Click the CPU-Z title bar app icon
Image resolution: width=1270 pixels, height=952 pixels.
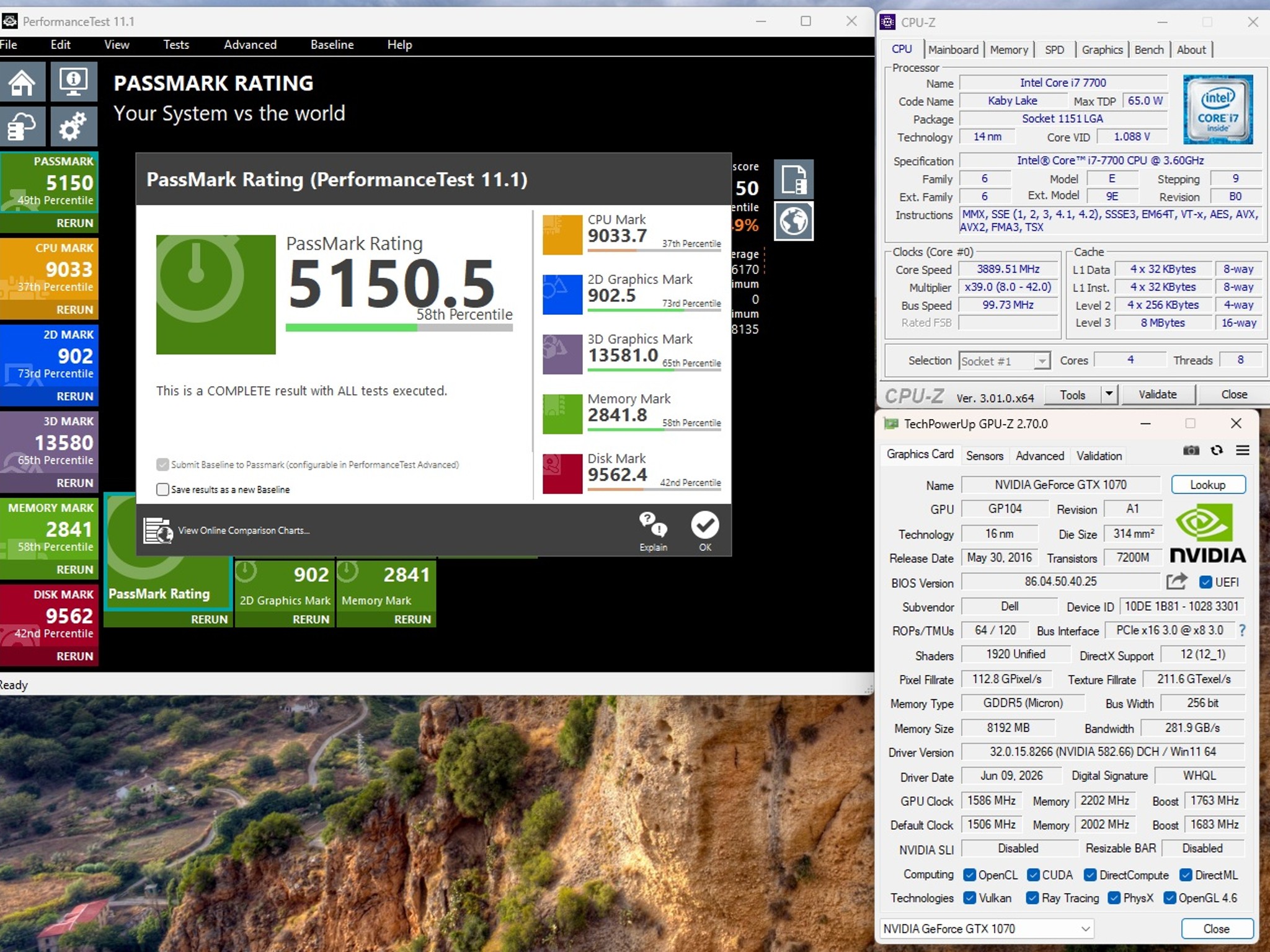click(888, 22)
